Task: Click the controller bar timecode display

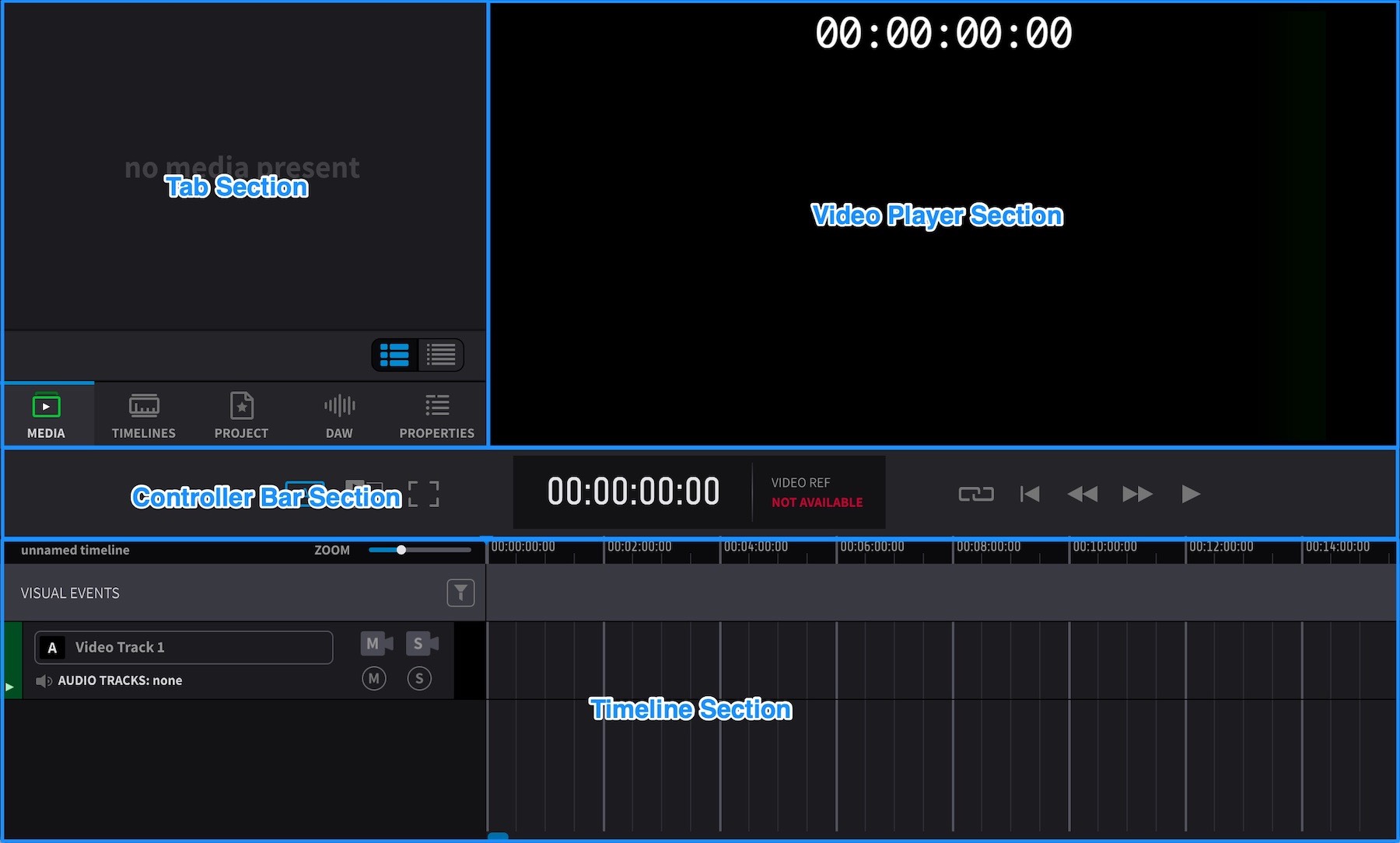Action: pyautogui.click(x=633, y=491)
